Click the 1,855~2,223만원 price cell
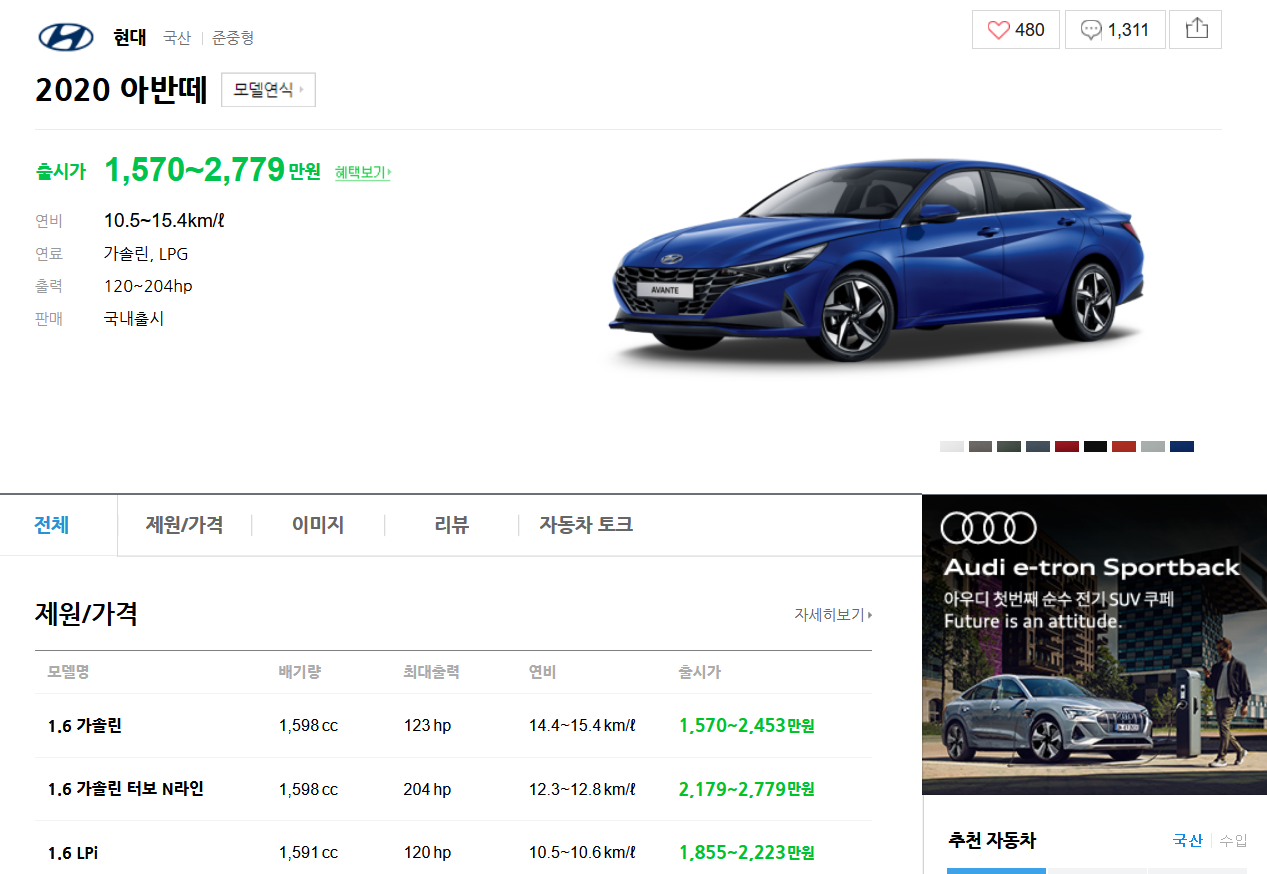The image size is (1267, 874). [x=746, y=853]
